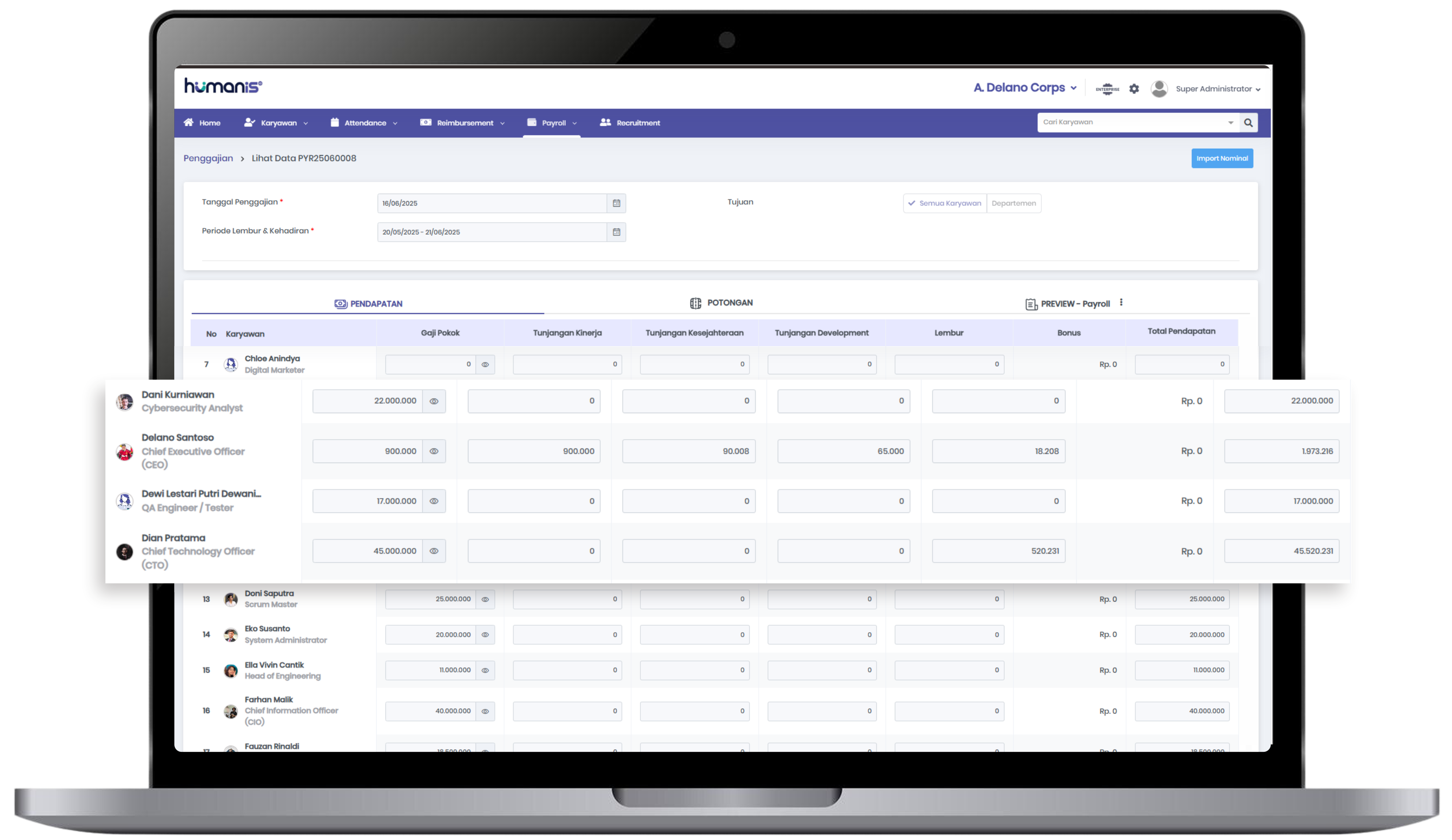1452x840 pixels.
Task: Toggle eye icon for Ella Vivin Cantik's Gaji Pokok
Action: click(485, 670)
